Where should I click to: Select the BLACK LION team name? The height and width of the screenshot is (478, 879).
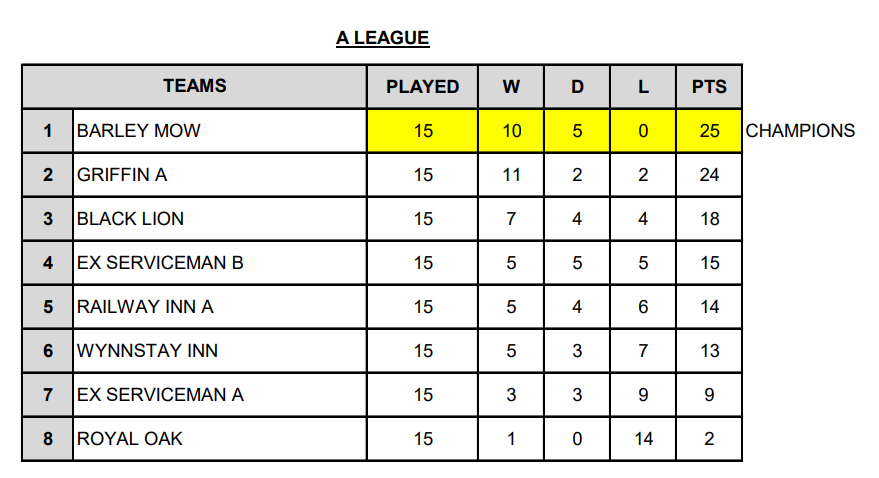[130, 219]
